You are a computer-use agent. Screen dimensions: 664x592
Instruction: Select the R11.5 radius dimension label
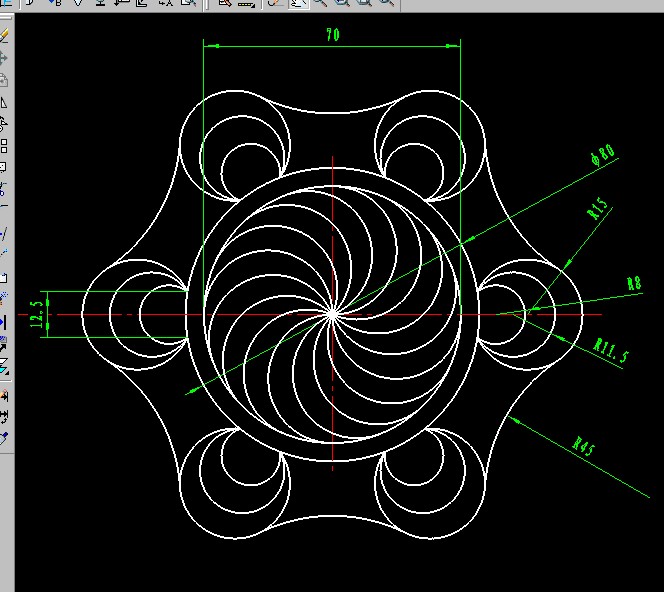[611, 351]
